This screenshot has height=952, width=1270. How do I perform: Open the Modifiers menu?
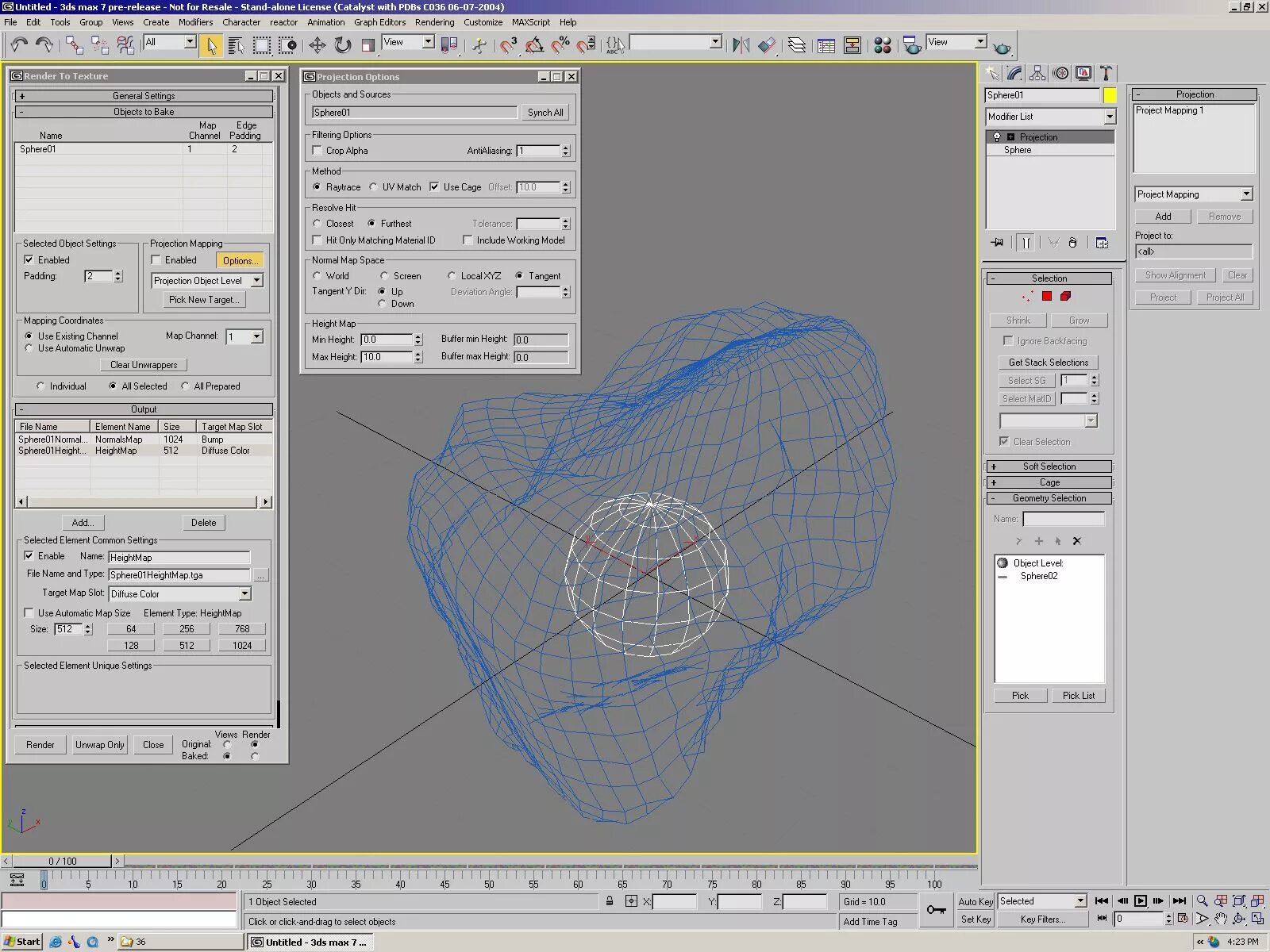[x=195, y=21]
